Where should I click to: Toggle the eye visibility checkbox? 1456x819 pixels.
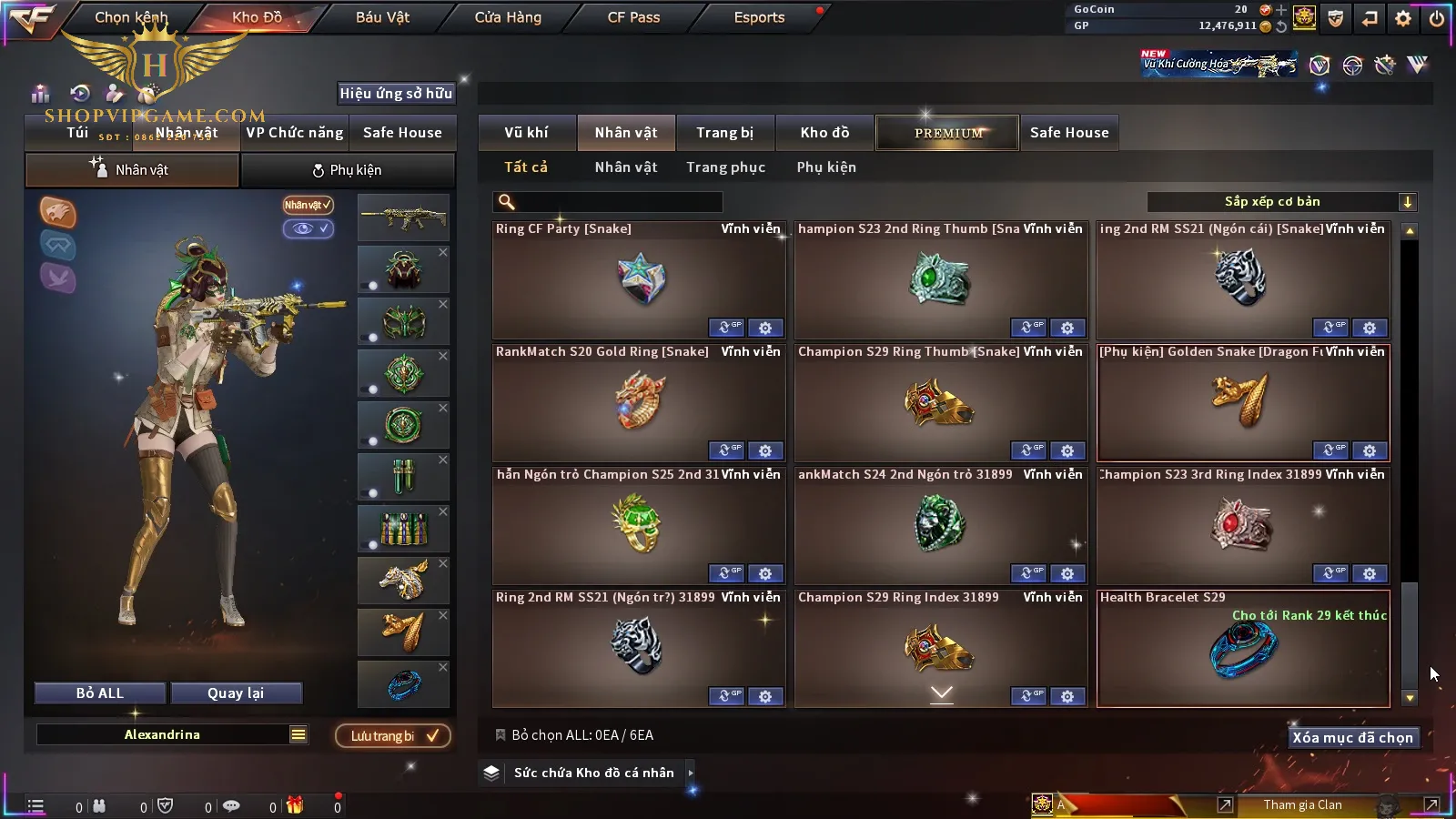pyautogui.click(x=308, y=228)
